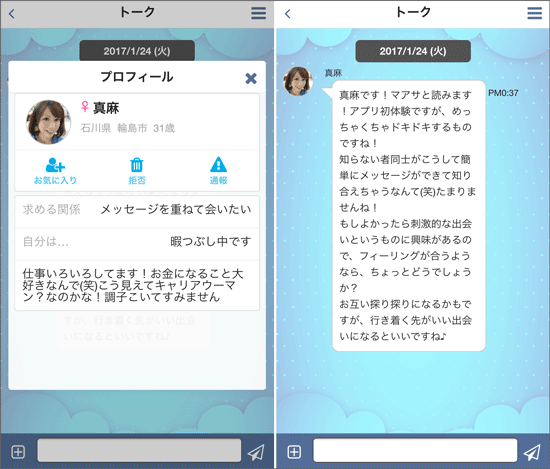Screen dimensions: 550x469
Task: Tap the plus attachment icon on left screen
Action: (x=18, y=452)
